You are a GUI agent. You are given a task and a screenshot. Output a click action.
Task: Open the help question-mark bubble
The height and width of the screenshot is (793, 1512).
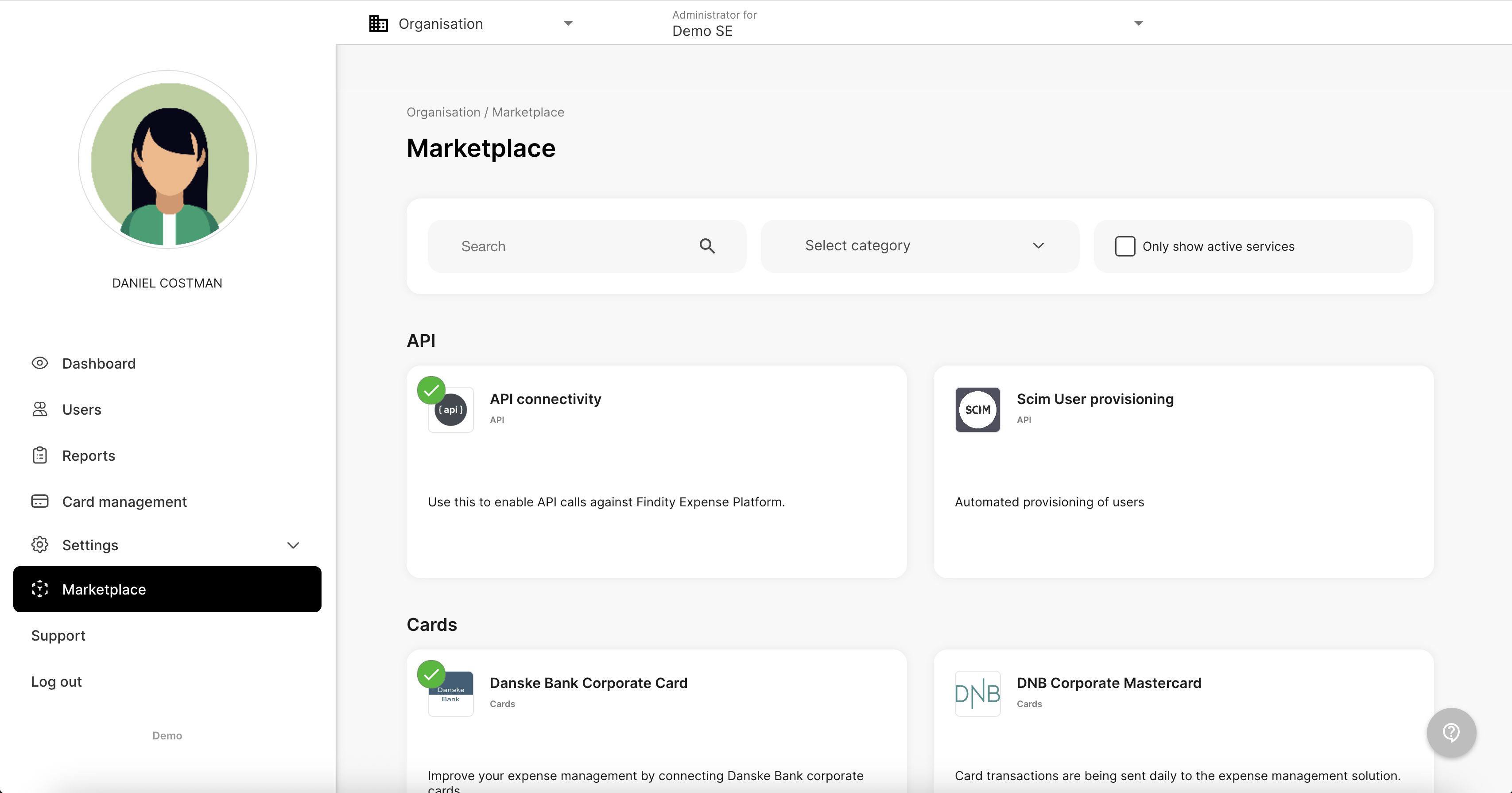[1451, 733]
